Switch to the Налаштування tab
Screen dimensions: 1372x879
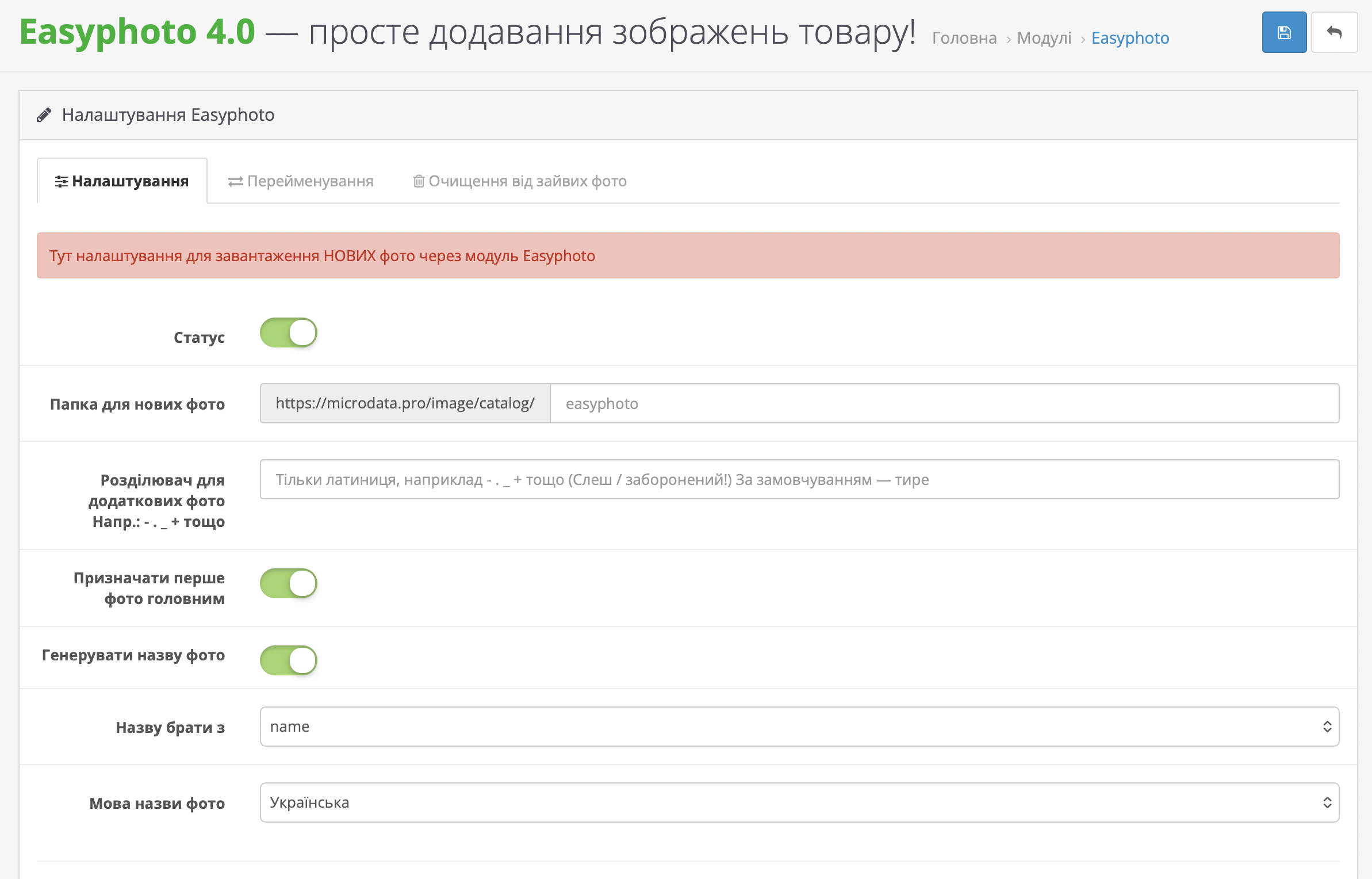tap(122, 181)
